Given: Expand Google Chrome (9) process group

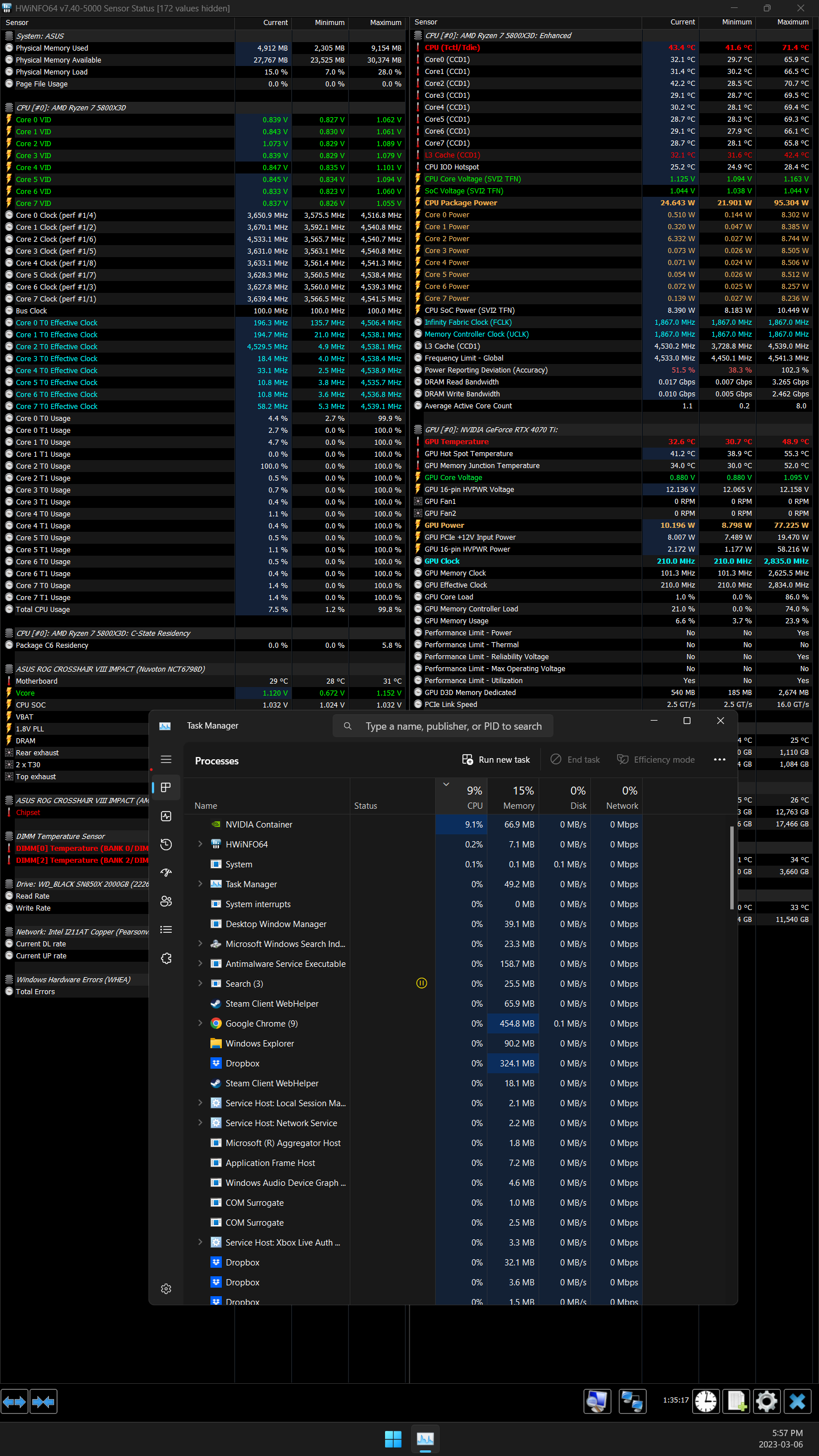Looking at the screenshot, I should [x=200, y=1023].
